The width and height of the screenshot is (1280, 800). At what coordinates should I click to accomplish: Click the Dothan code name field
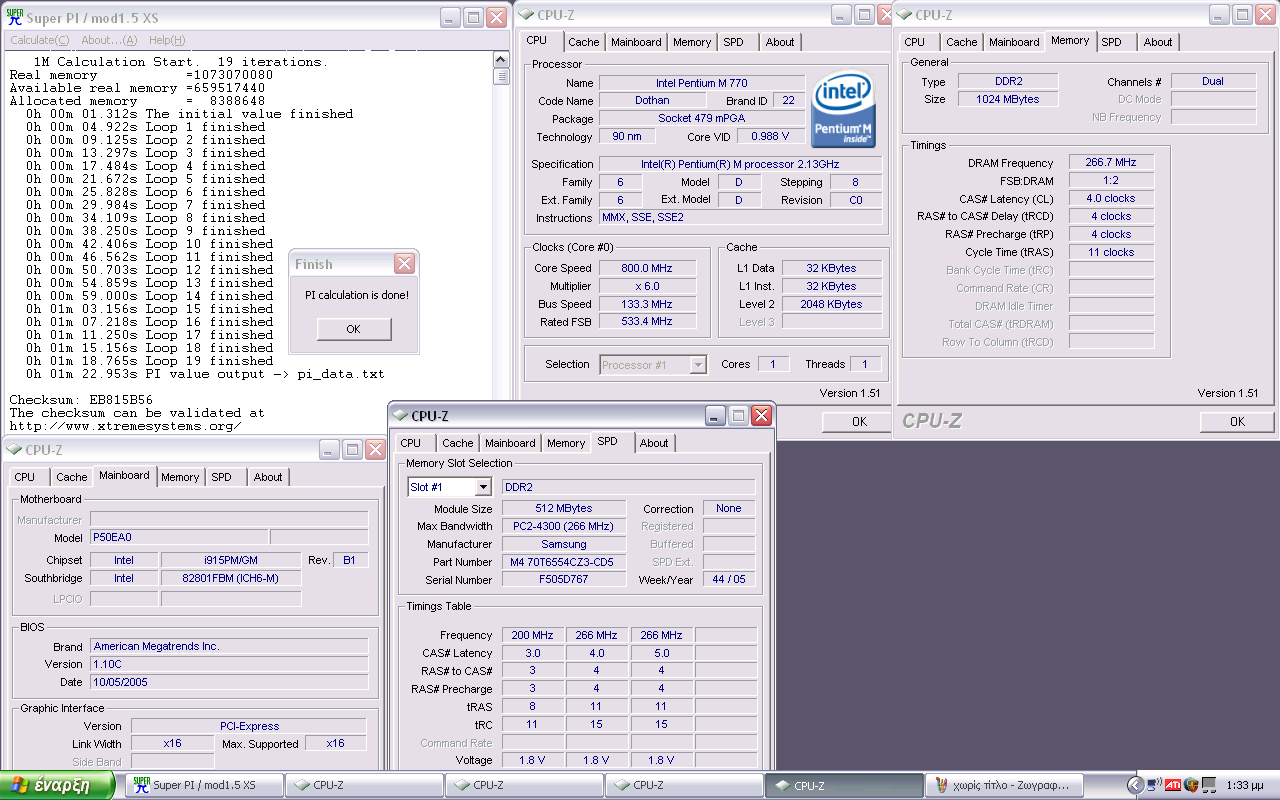tap(652, 101)
